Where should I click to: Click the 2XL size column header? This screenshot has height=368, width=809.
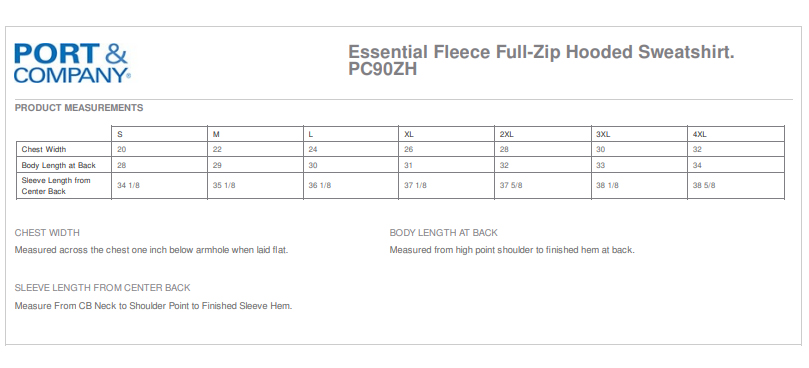(507, 134)
